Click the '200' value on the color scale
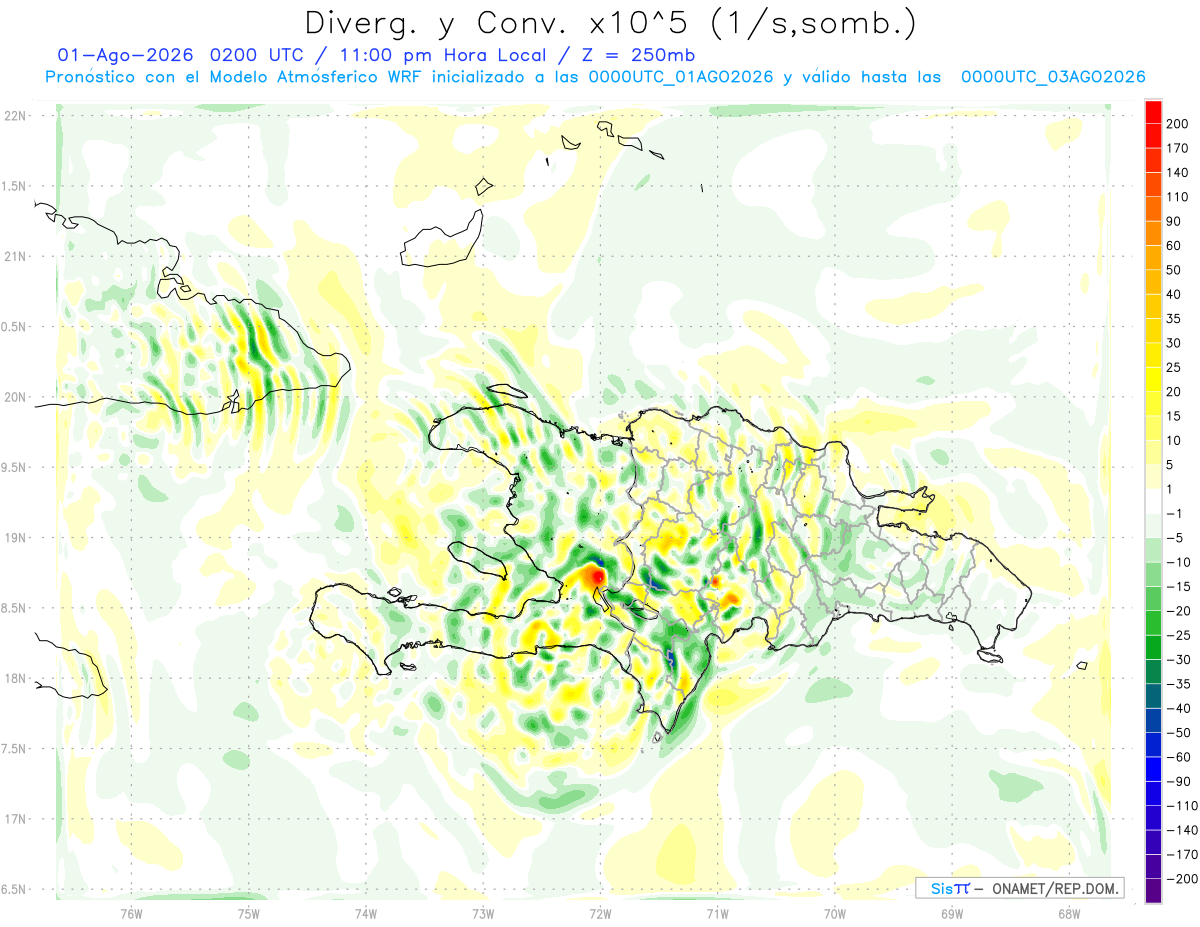1200x927 pixels. click(1177, 124)
